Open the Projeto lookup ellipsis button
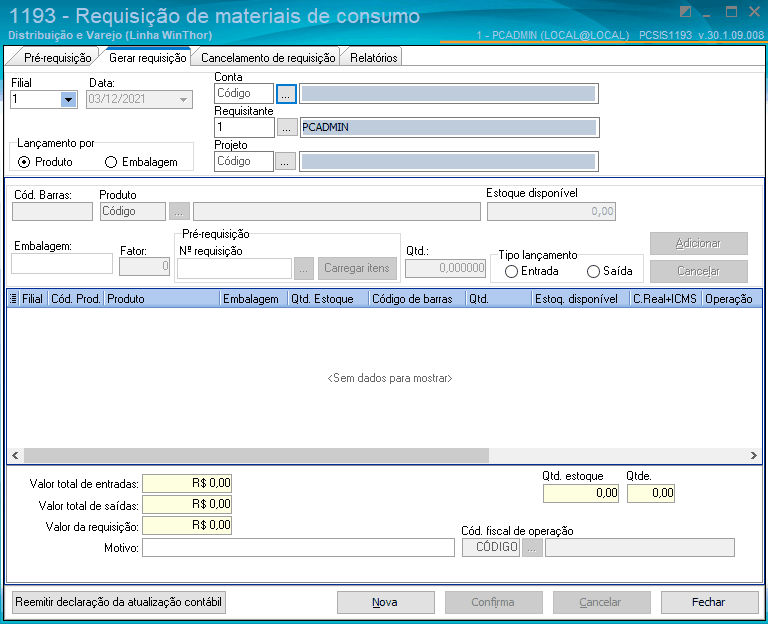The width and height of the screenshot is (768, 624). tap(285, 161)
